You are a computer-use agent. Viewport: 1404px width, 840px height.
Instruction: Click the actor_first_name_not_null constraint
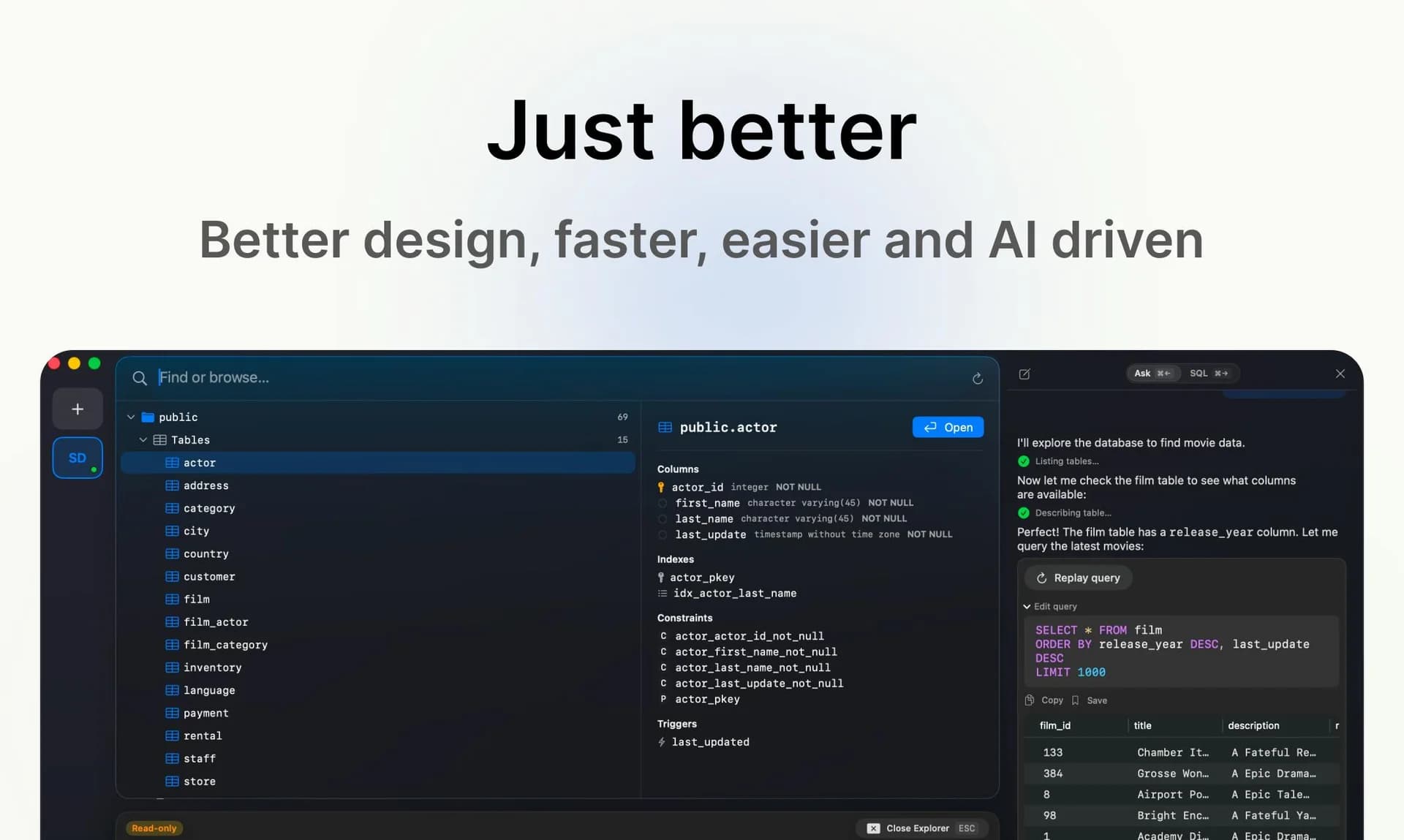749,652
